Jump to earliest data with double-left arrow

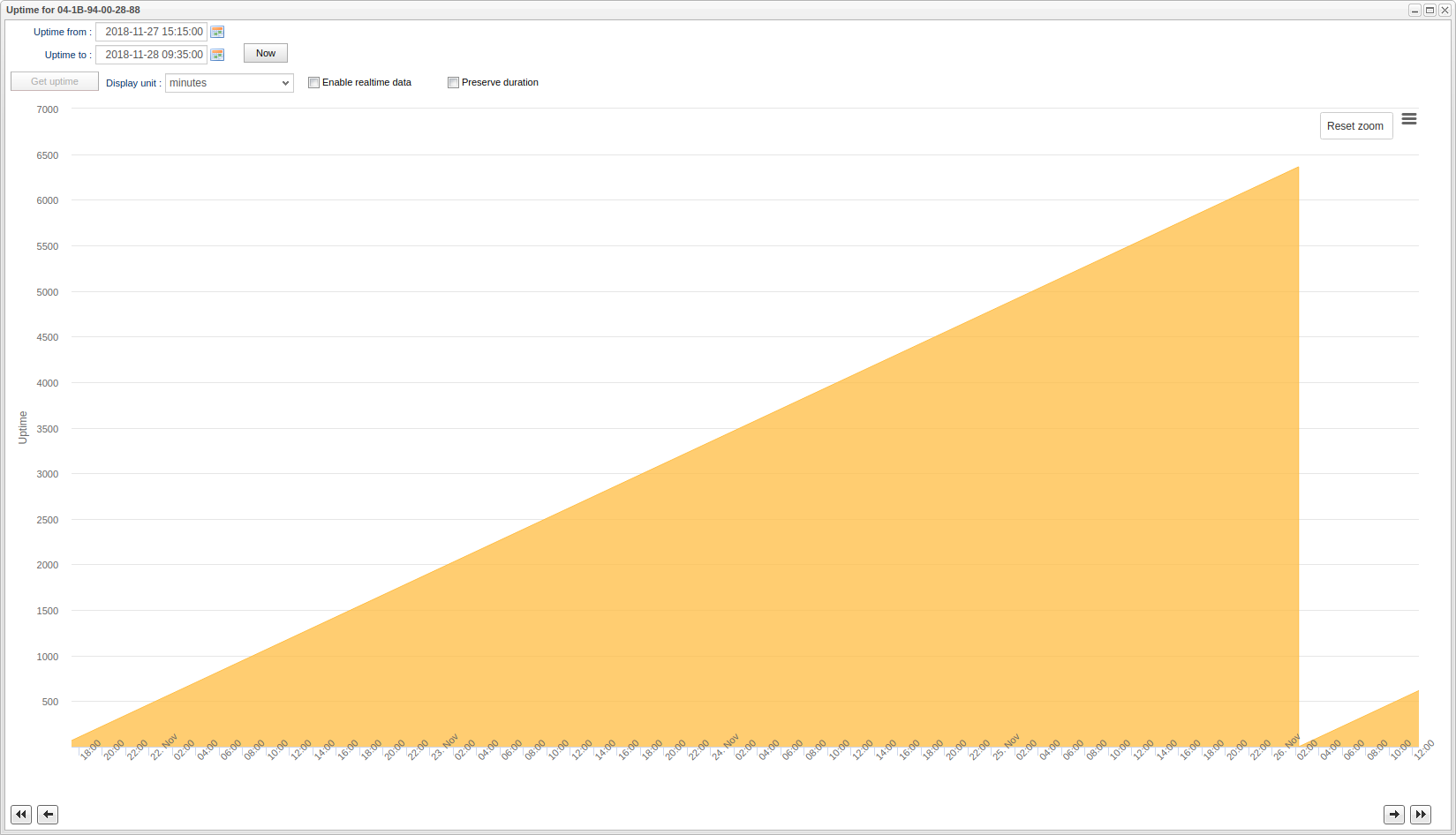(x=21, y=815)
